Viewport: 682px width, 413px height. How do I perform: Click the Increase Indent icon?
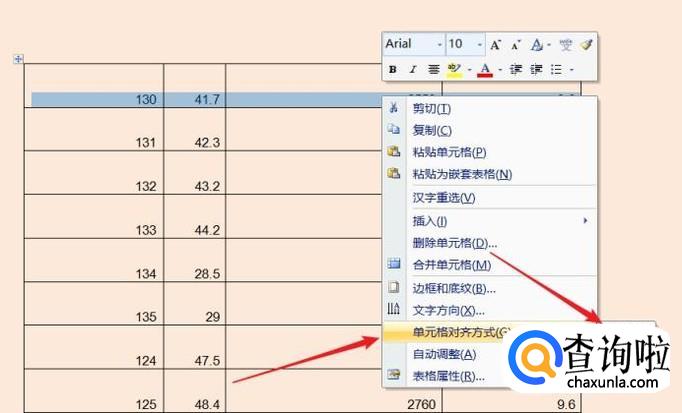point(536,69)
